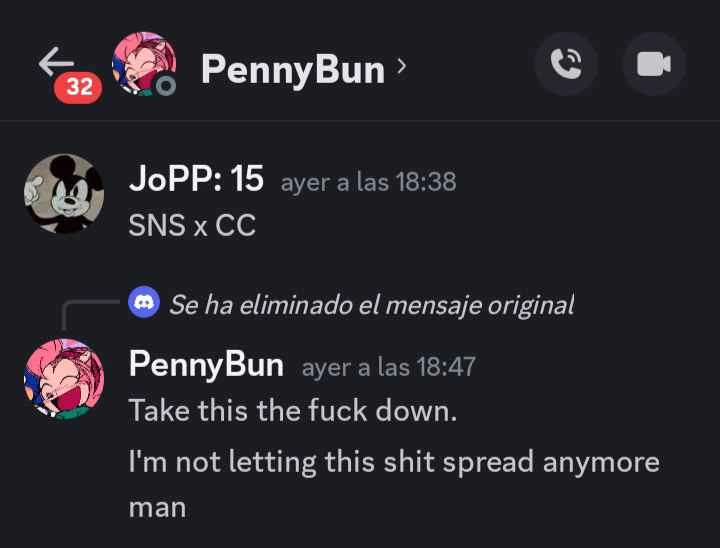720x548 pixels.
Task: Open PennyBun's avatar beside the message
Action: point(64,379)
